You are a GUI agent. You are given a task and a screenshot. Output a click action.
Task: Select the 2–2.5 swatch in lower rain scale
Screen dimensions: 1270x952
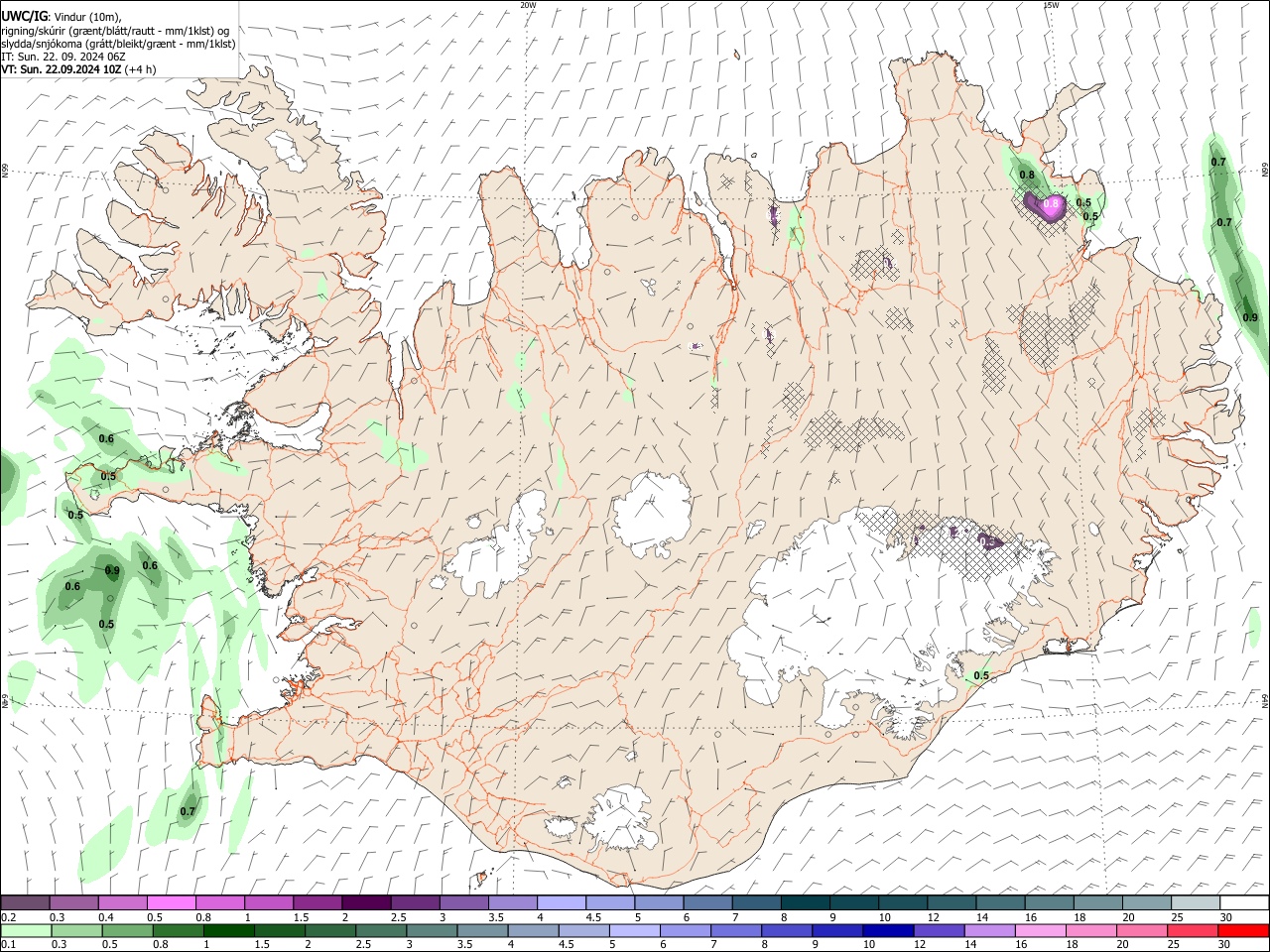[330, 930]
